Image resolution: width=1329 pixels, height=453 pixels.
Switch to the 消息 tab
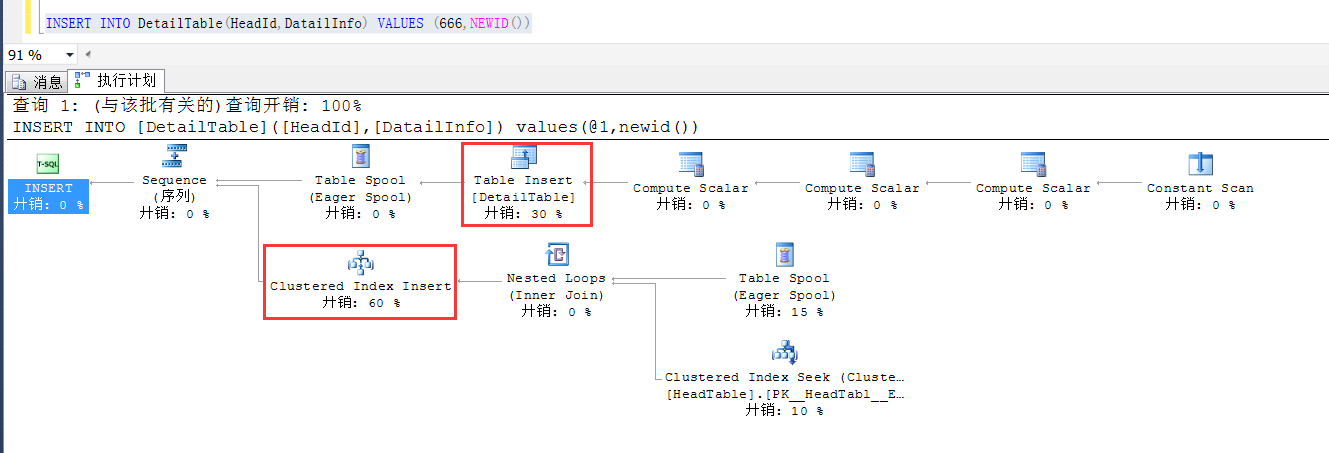37,82
